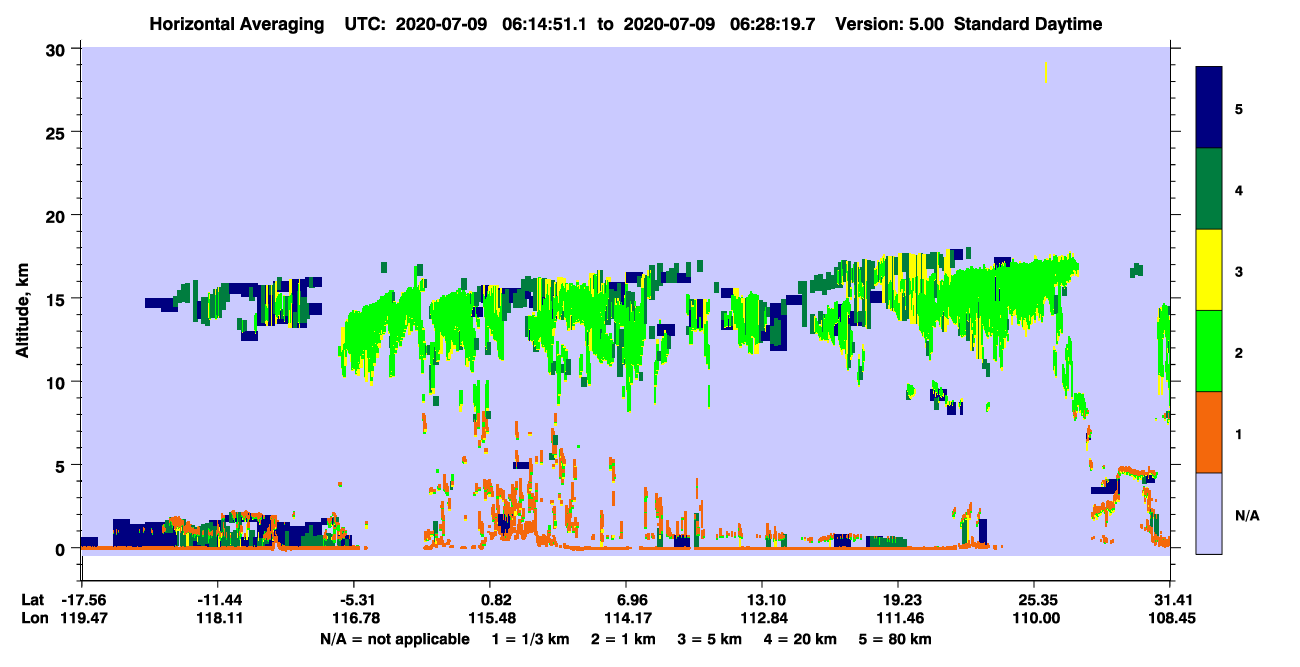Click the "Lon" row label

(35, 618)
